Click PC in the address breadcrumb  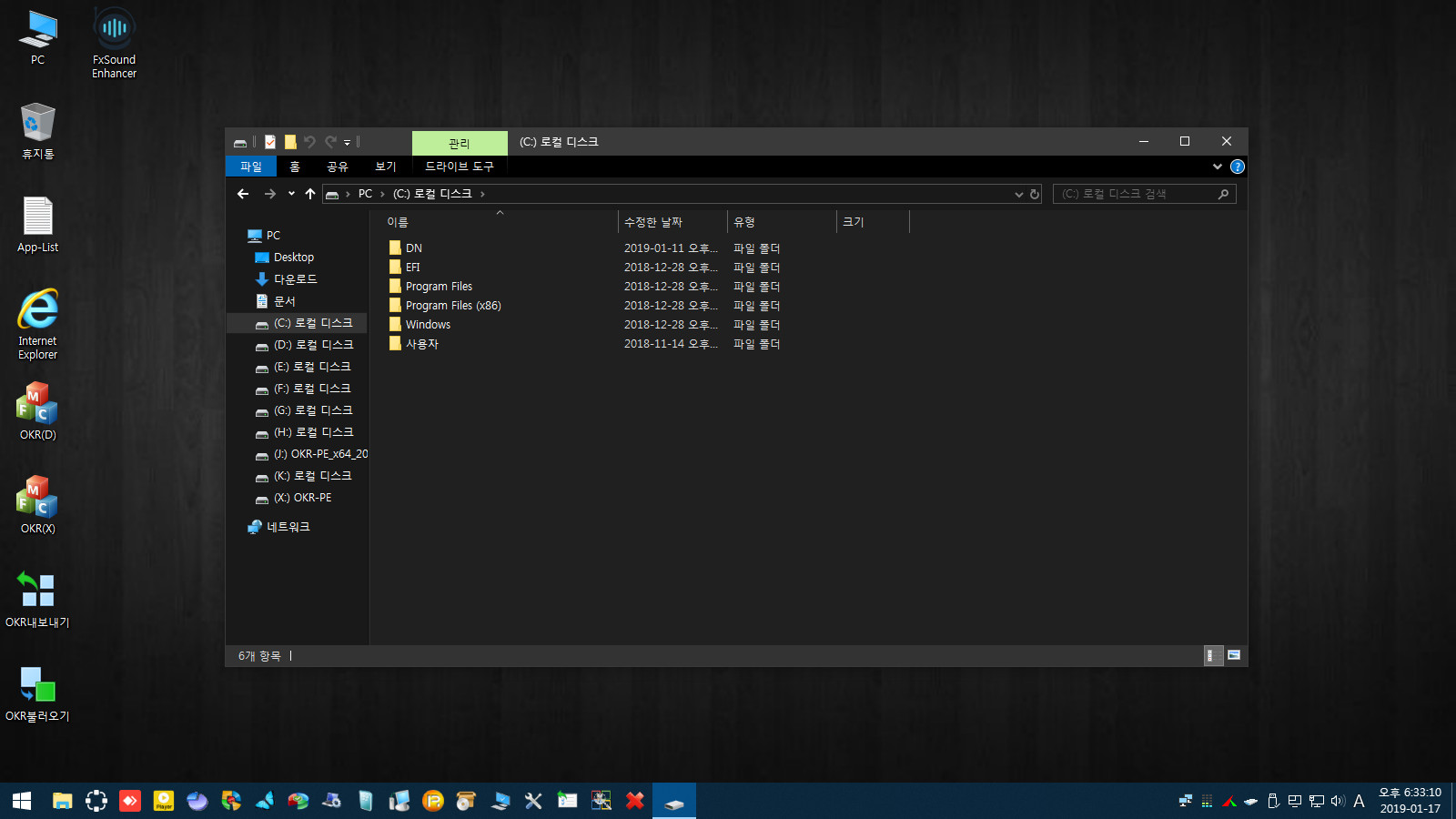[365, 194]
